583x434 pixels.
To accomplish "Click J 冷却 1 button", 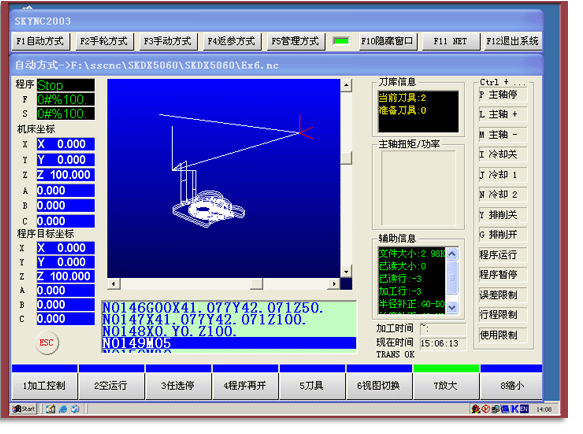I will tap(502, 175).
